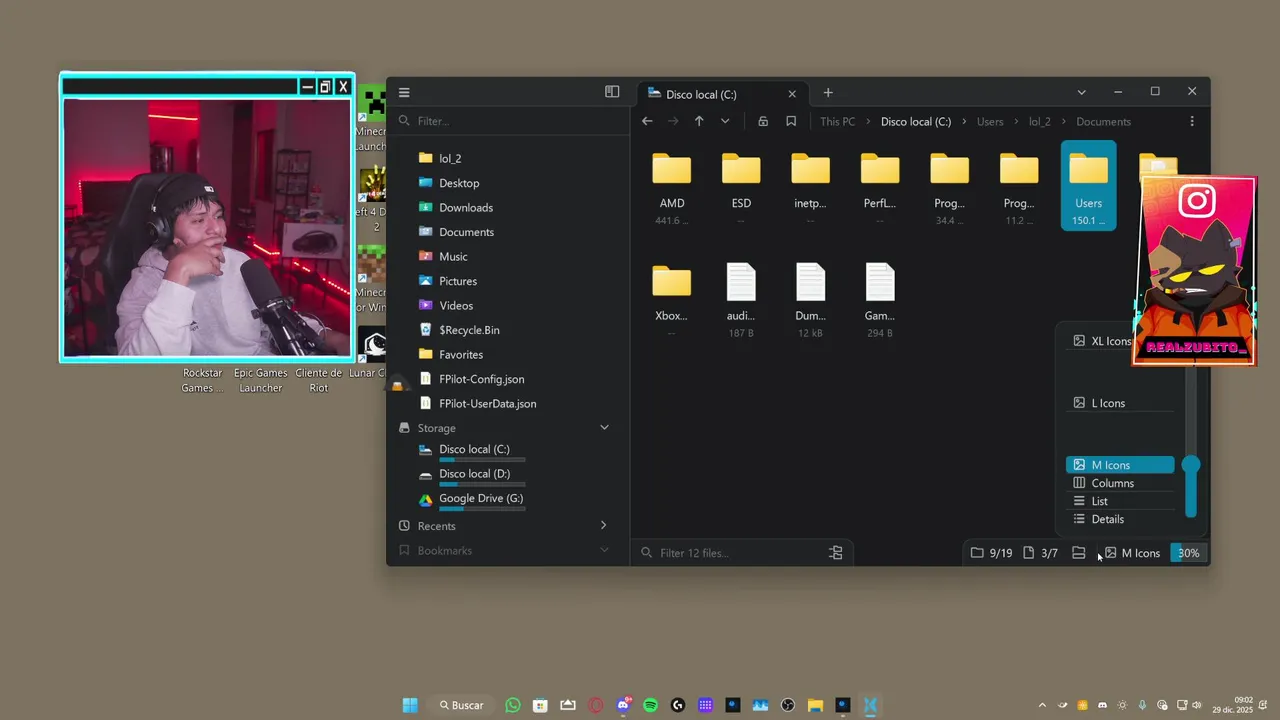Select the Gam... file

click(880, 298)
